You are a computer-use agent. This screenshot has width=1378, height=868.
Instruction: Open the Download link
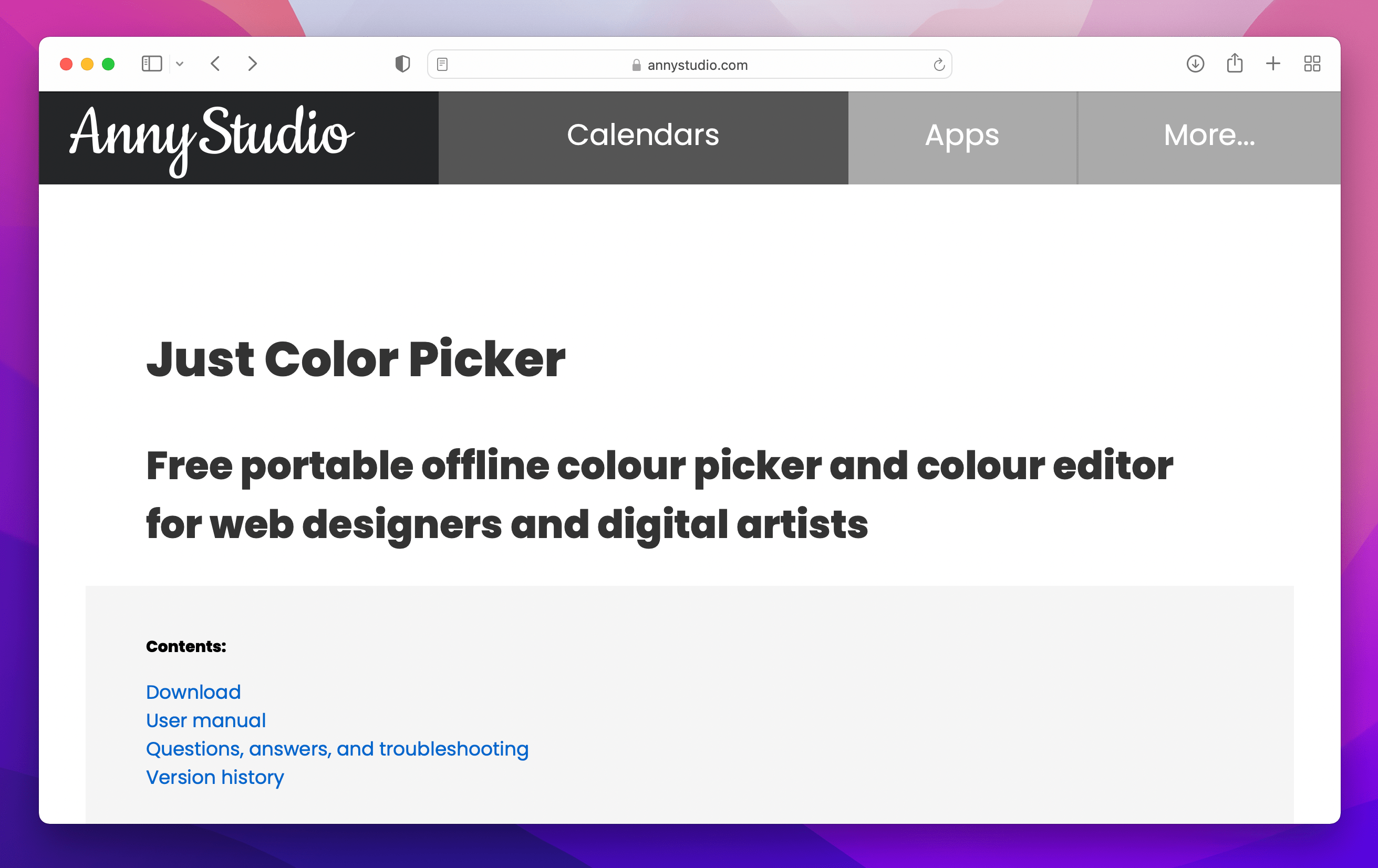(193, 692)
